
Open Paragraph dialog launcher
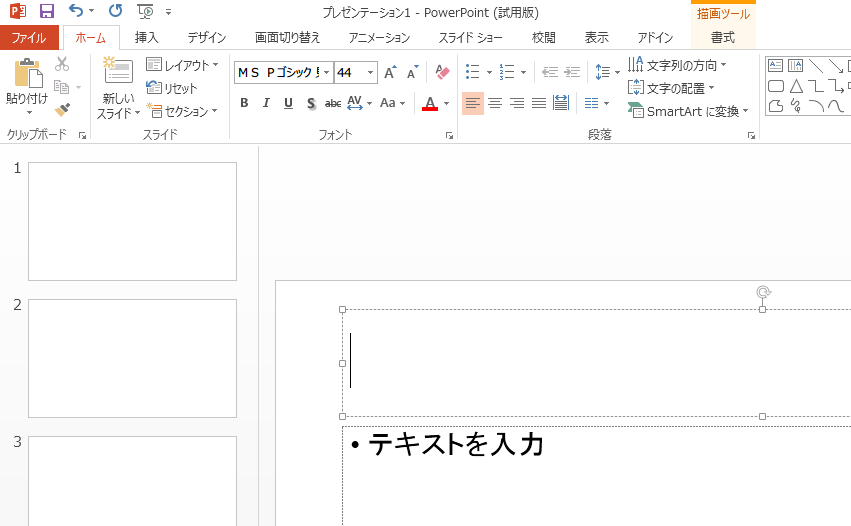coord(751,136)
